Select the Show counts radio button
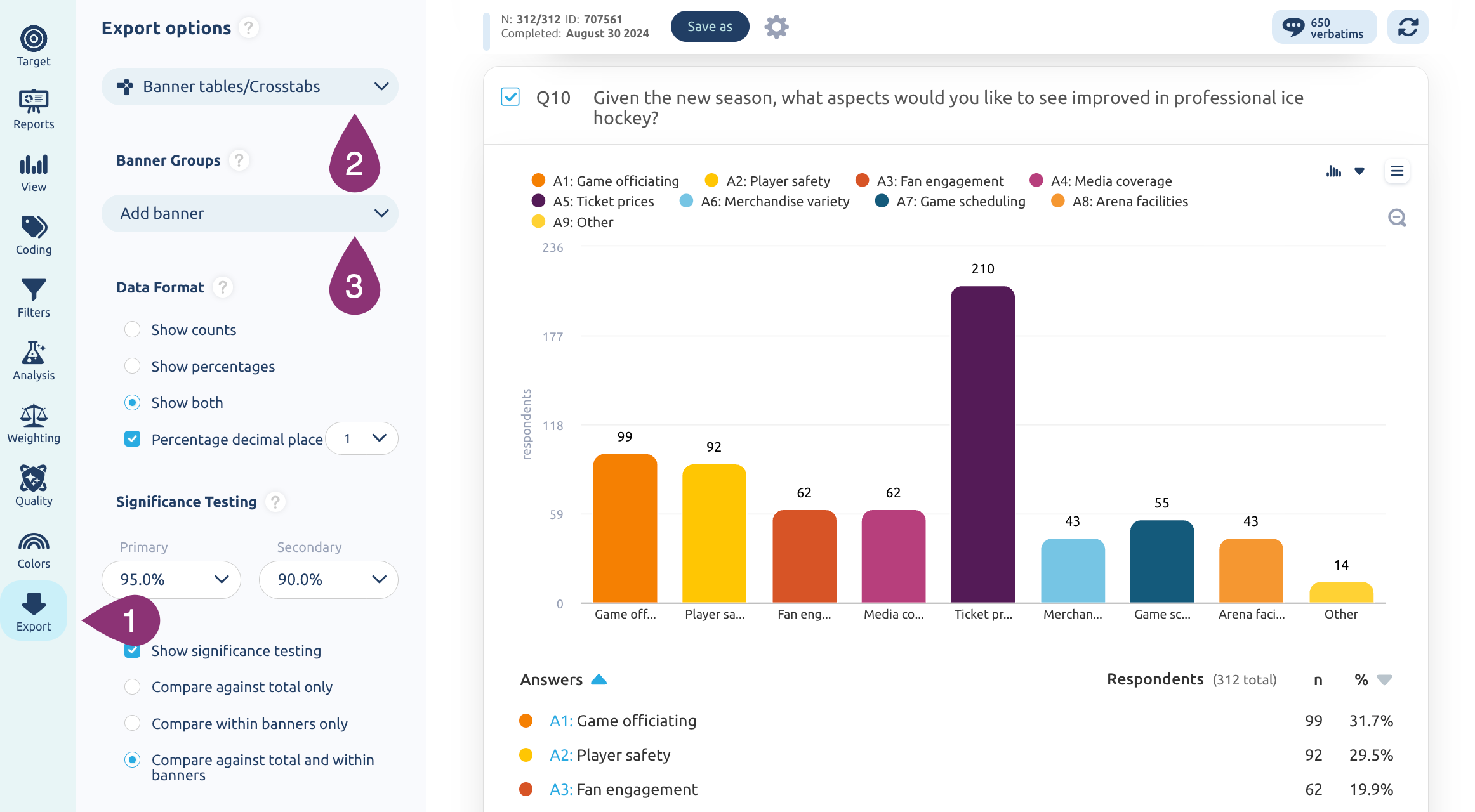This screenshot has width=1475, height=812. click(132, 329)
